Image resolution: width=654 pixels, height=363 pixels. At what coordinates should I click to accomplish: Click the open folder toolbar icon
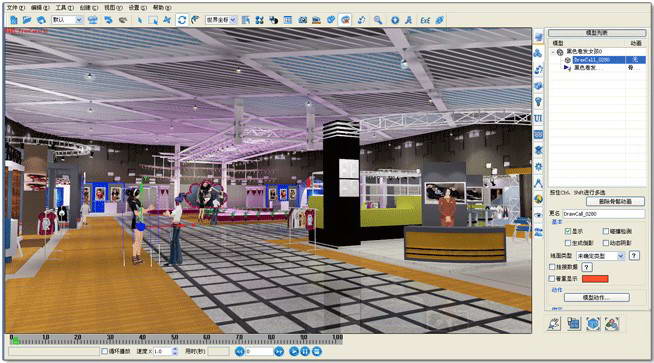pos(27,20)
